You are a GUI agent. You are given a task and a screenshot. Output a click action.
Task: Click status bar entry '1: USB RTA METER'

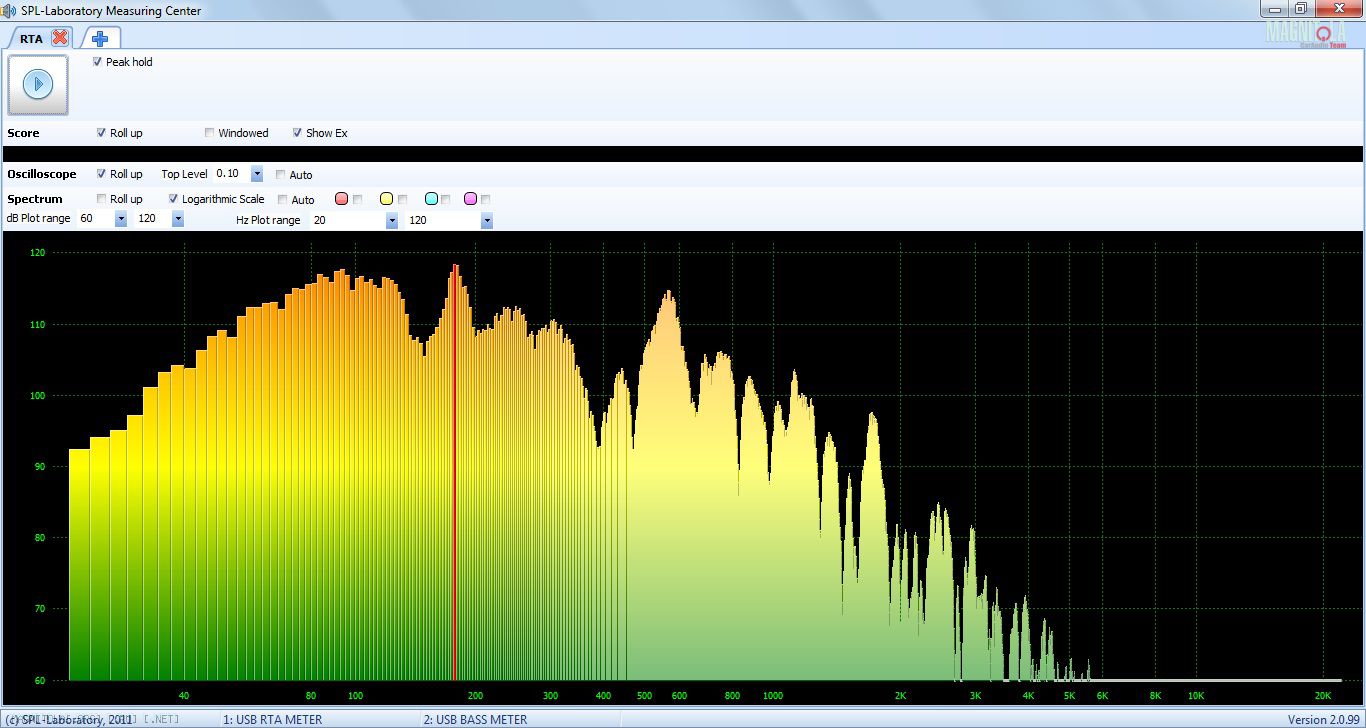273,719
